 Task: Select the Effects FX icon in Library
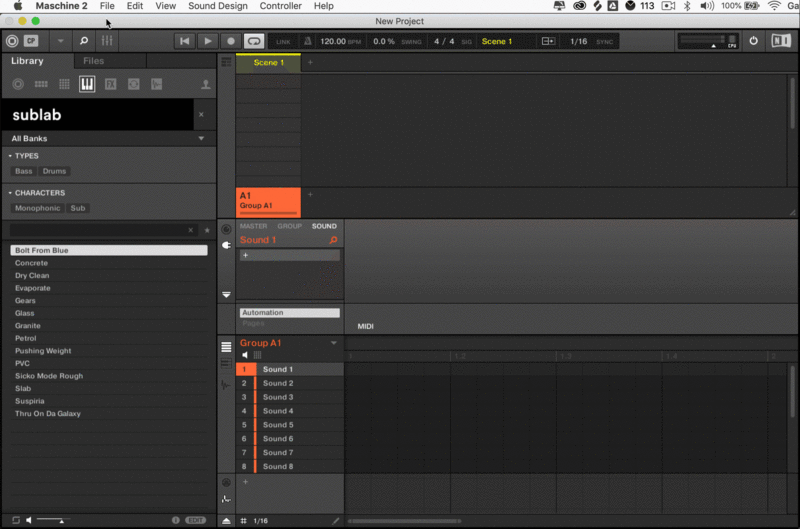110,84
